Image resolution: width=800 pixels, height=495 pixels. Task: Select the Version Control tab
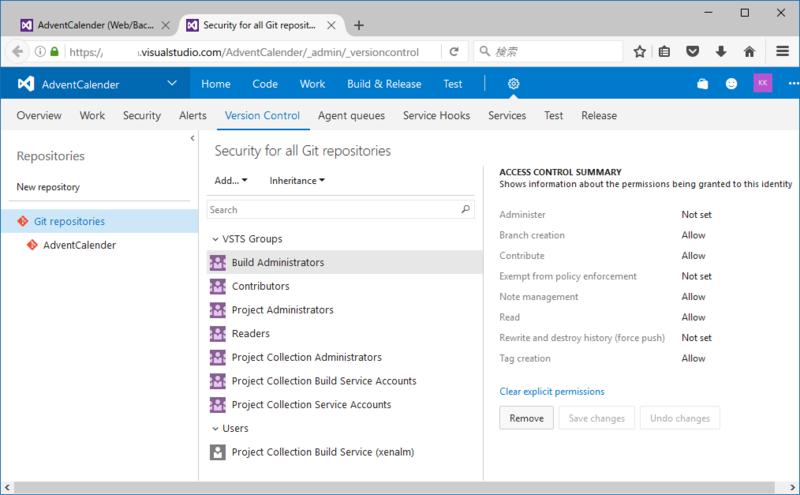click(x=262, y=115)
